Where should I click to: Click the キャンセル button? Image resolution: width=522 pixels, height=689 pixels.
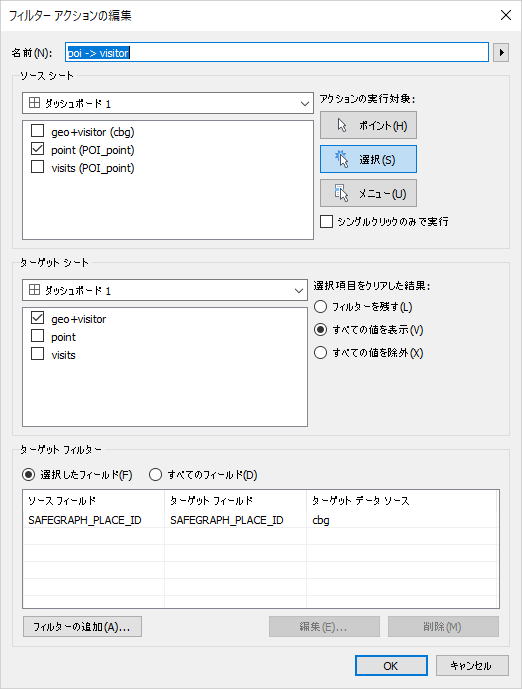click(472, 666)
